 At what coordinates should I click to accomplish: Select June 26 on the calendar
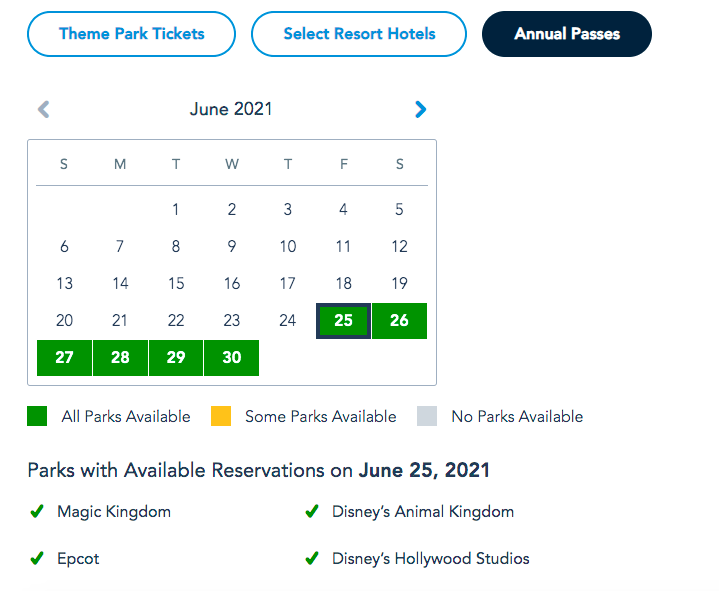[399, 321]
